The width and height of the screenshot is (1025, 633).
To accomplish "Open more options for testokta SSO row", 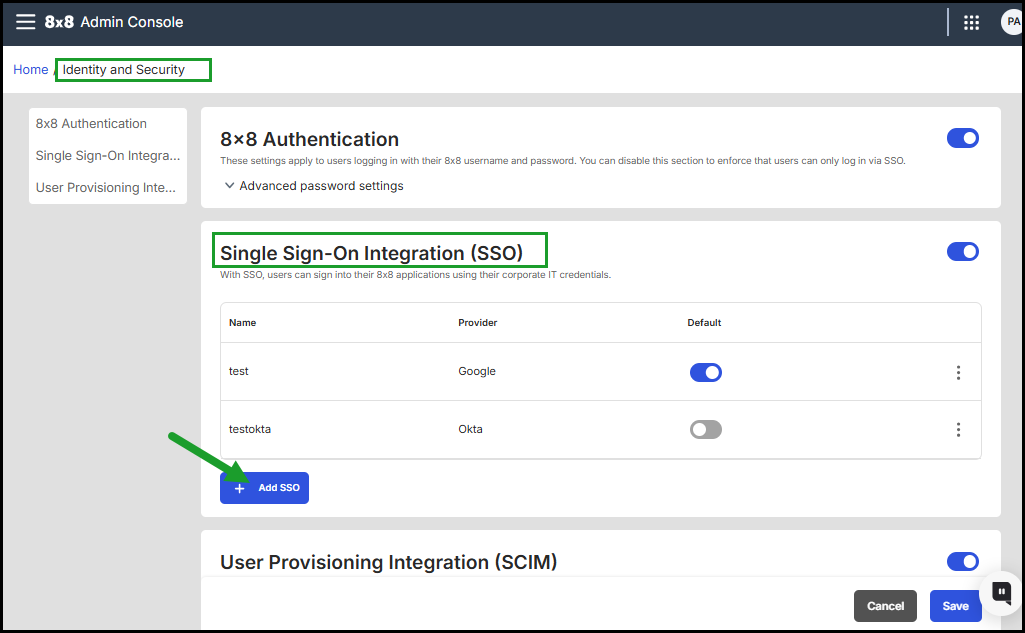I will pyautogui.click(x=958, y=430).
